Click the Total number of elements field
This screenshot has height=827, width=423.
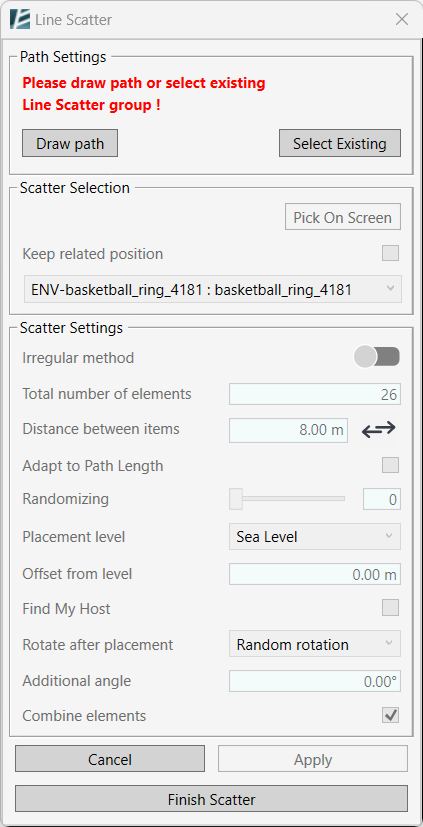click(x=315, y=394)
